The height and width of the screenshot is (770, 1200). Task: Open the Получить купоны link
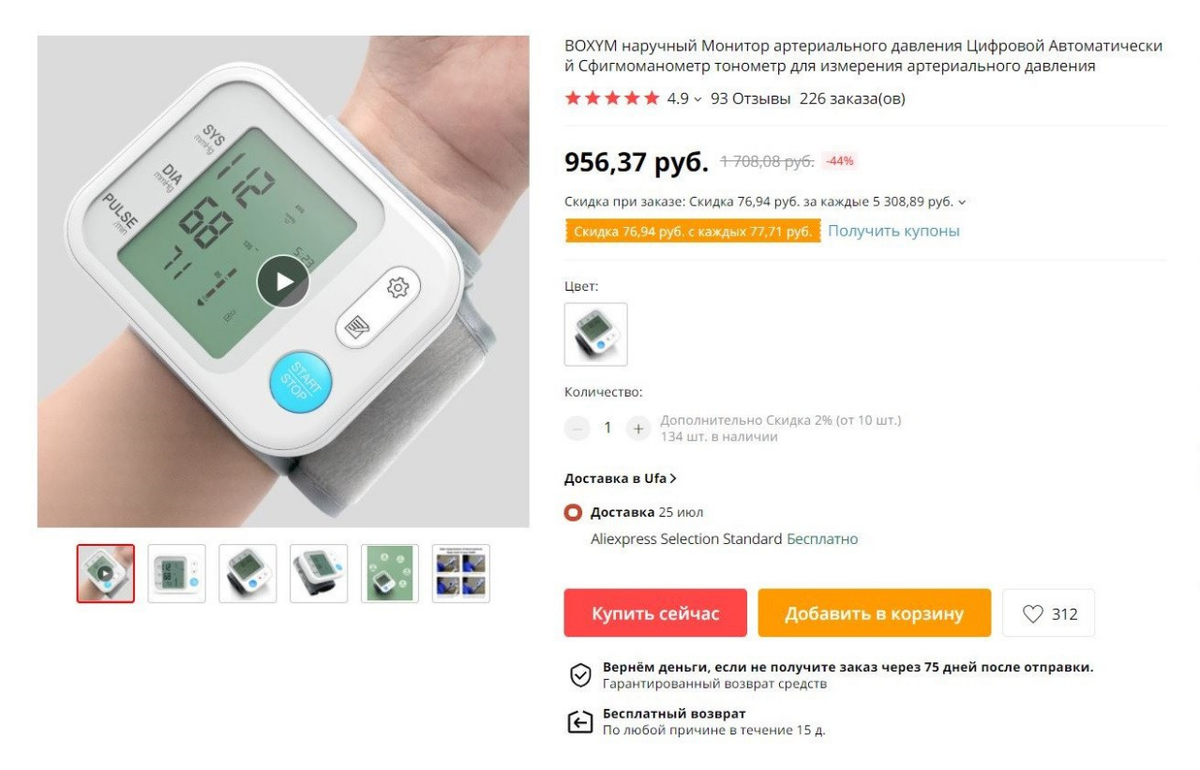point(893,231)
